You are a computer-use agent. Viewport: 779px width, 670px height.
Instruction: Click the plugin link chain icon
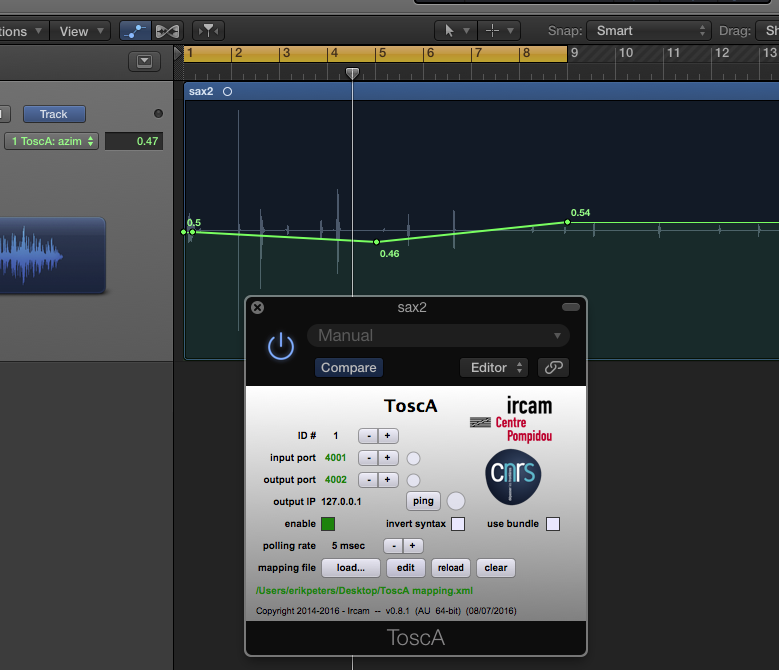553,368
